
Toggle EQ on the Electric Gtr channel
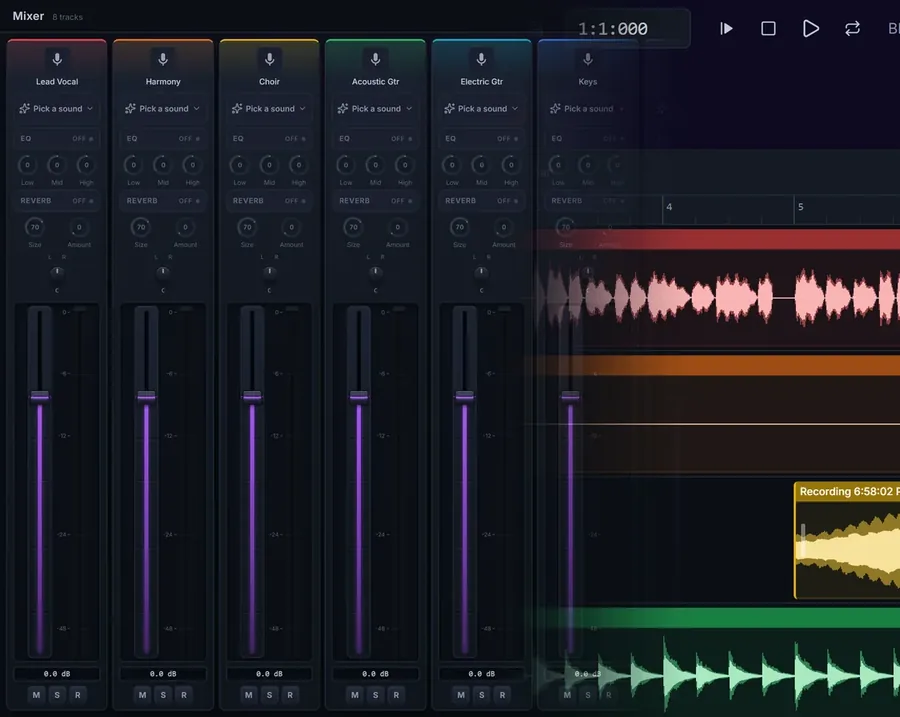tap(507, 138)
